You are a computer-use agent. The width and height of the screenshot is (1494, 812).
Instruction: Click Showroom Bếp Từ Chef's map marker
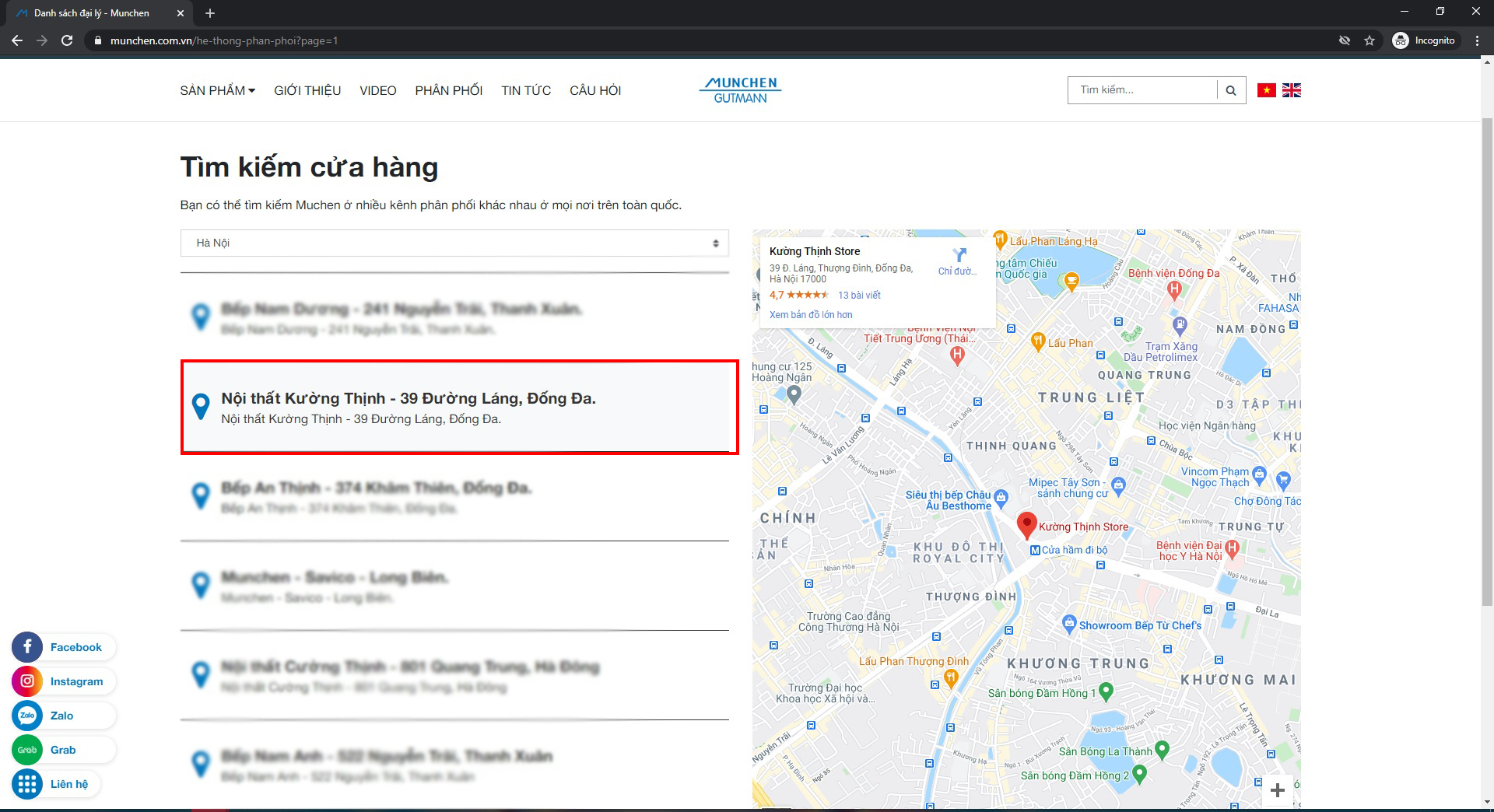coord(1069,624)
